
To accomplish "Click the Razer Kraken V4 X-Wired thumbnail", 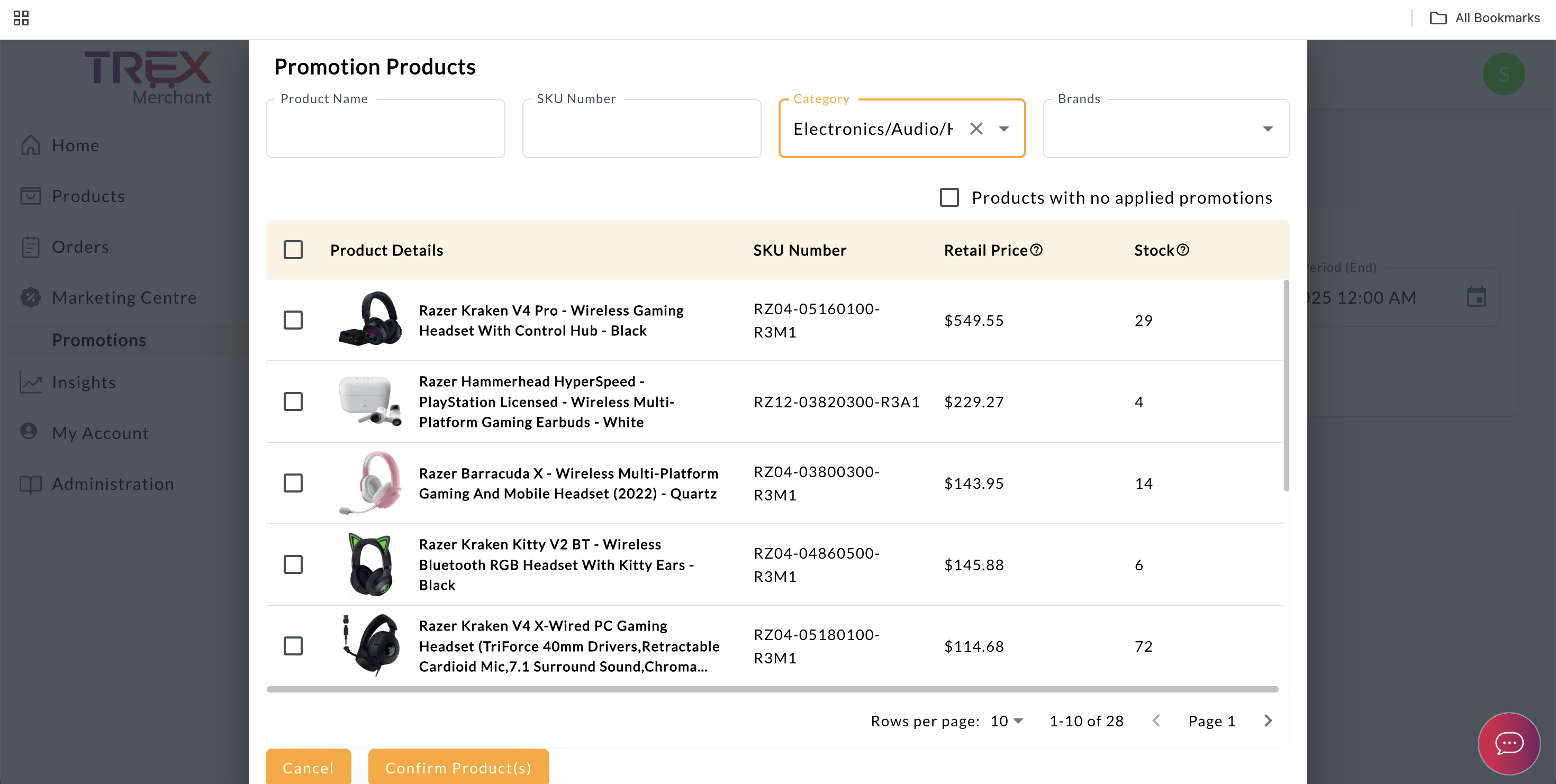I will (x=370, y=645).
